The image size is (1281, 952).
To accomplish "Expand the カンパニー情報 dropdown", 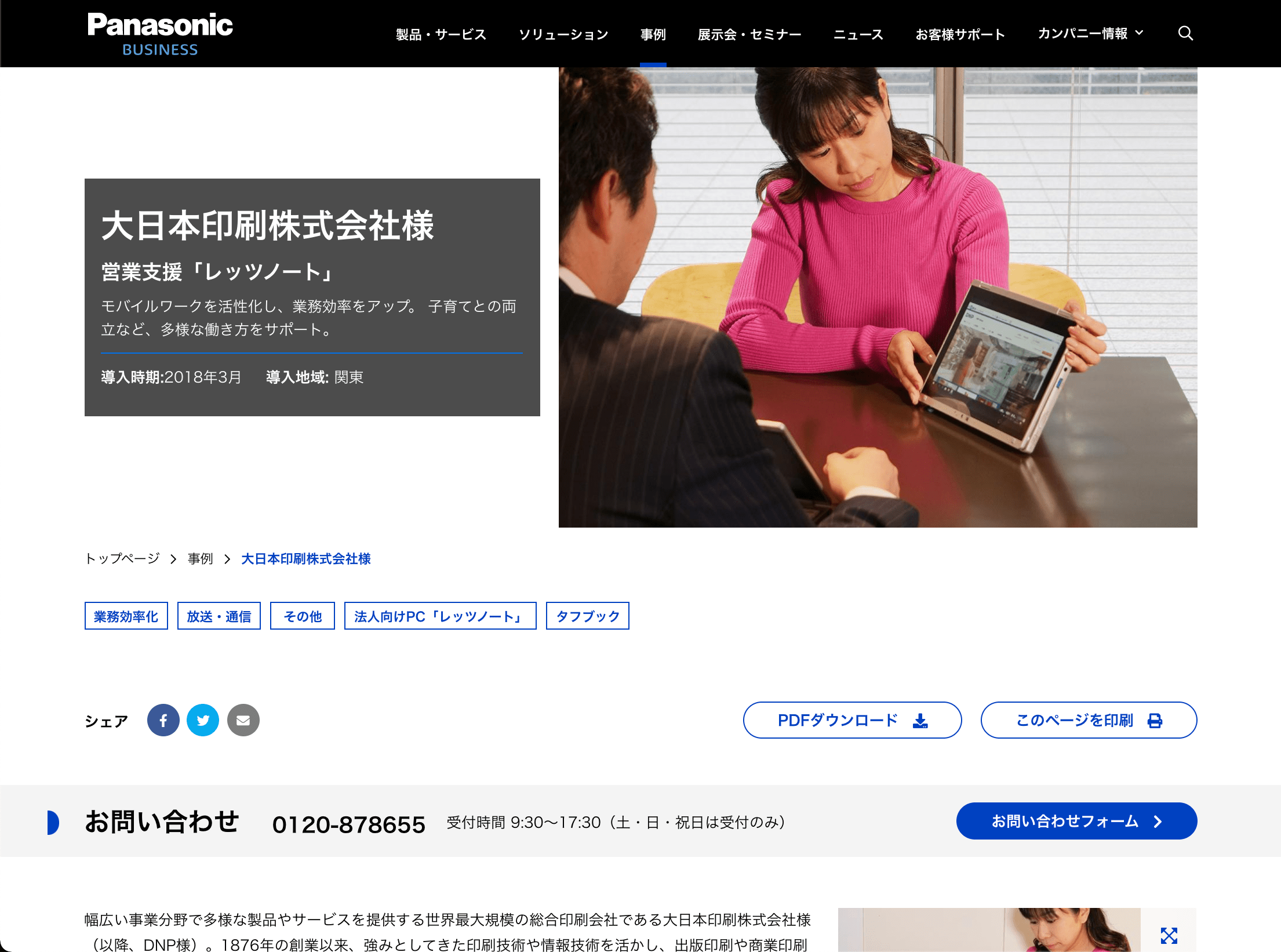I will click(x=1090, y=34).
